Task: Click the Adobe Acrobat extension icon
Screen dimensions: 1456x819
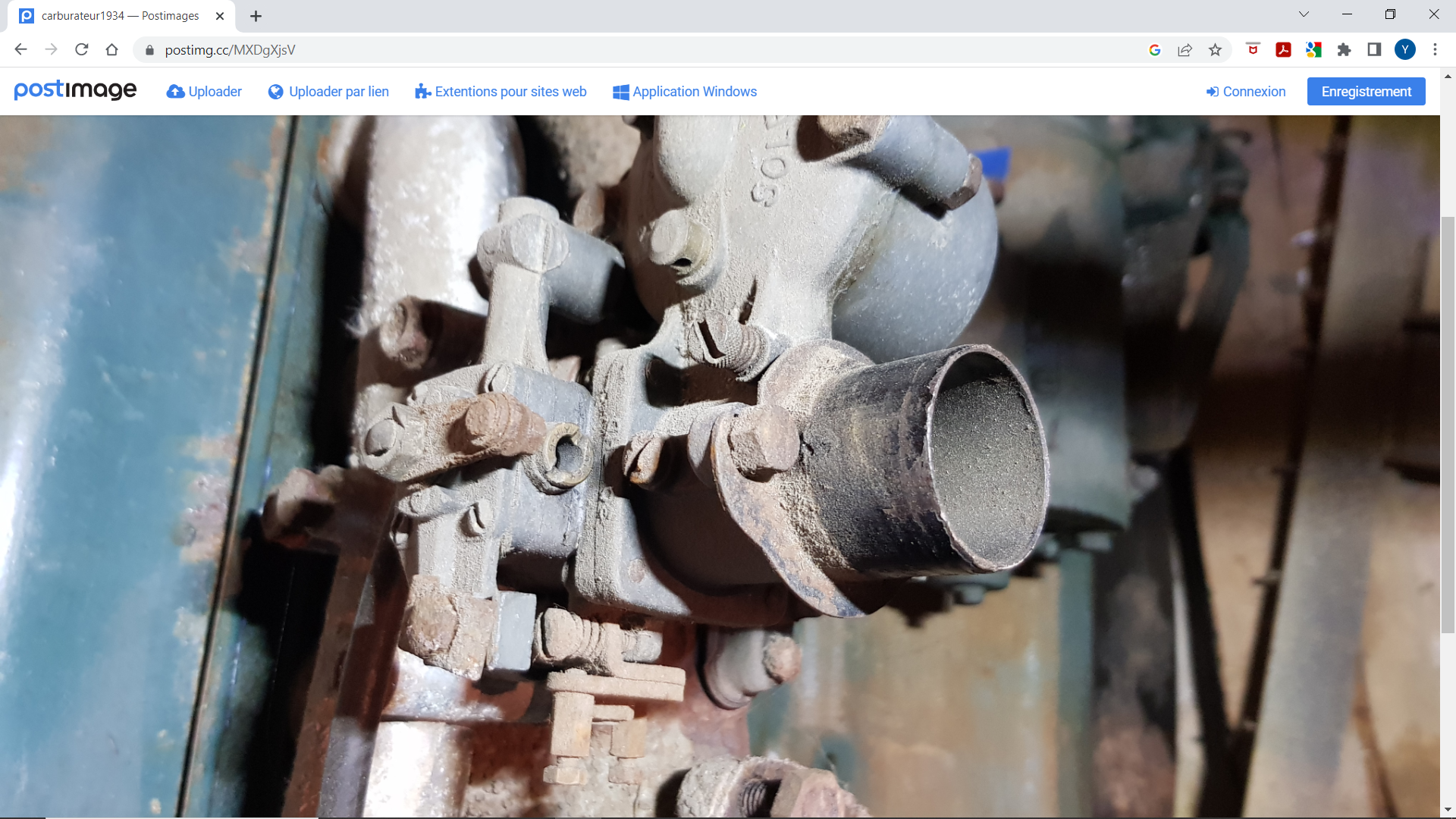Action: coord(1283,50)
